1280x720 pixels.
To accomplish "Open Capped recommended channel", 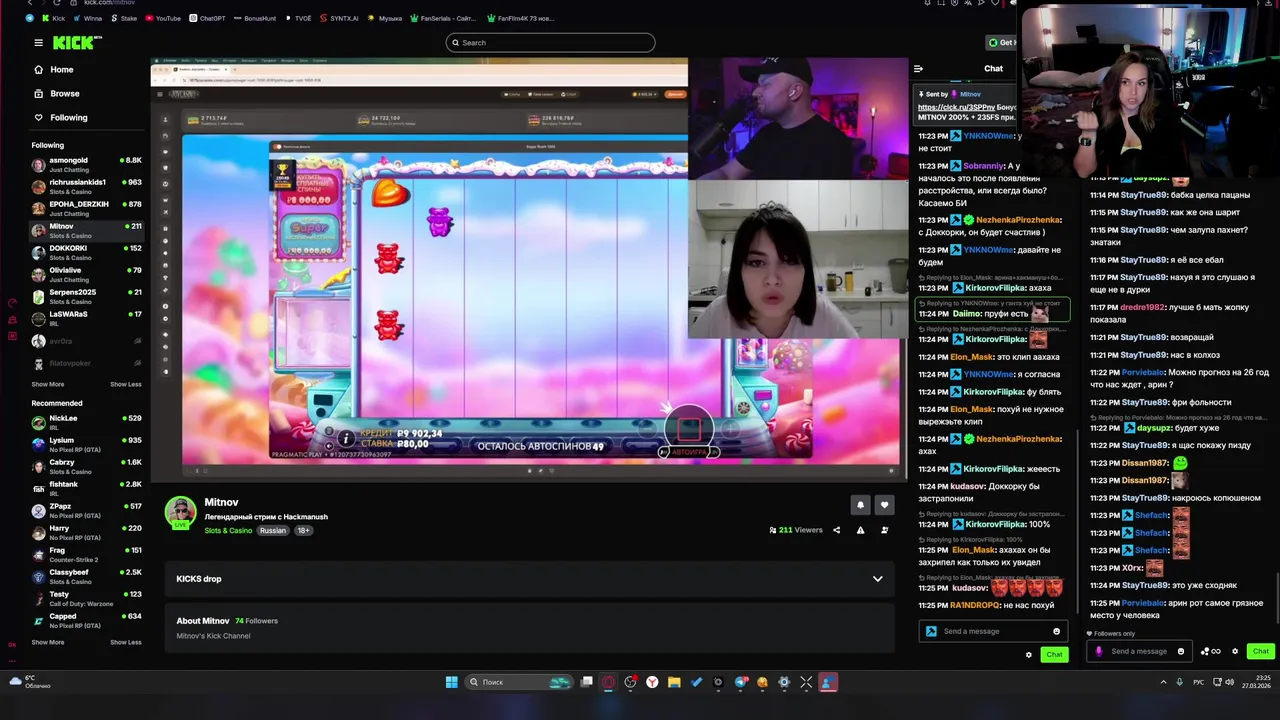I will coord(87,621).
